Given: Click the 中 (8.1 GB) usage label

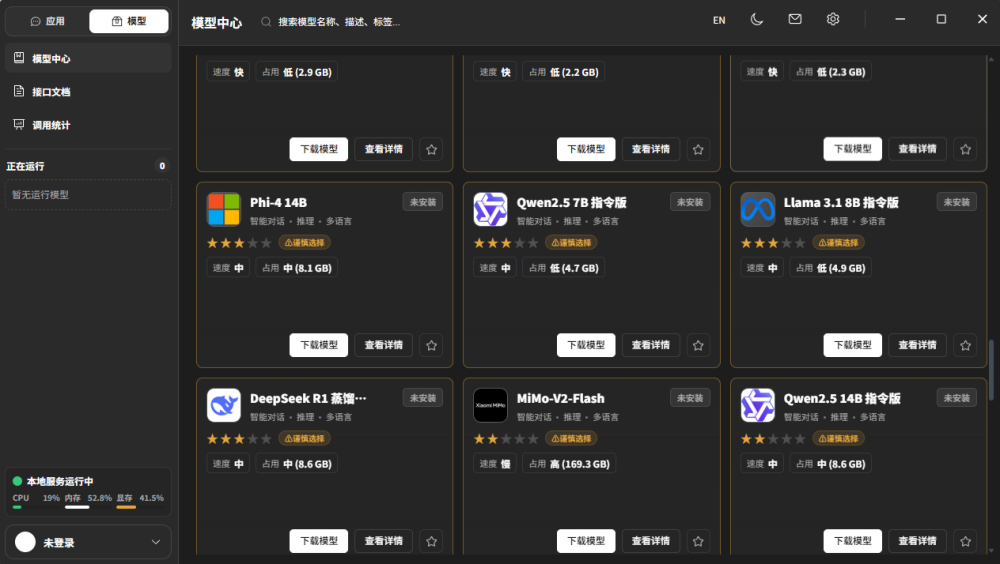Looking at the screenshot, I should [x=297, y=268].
